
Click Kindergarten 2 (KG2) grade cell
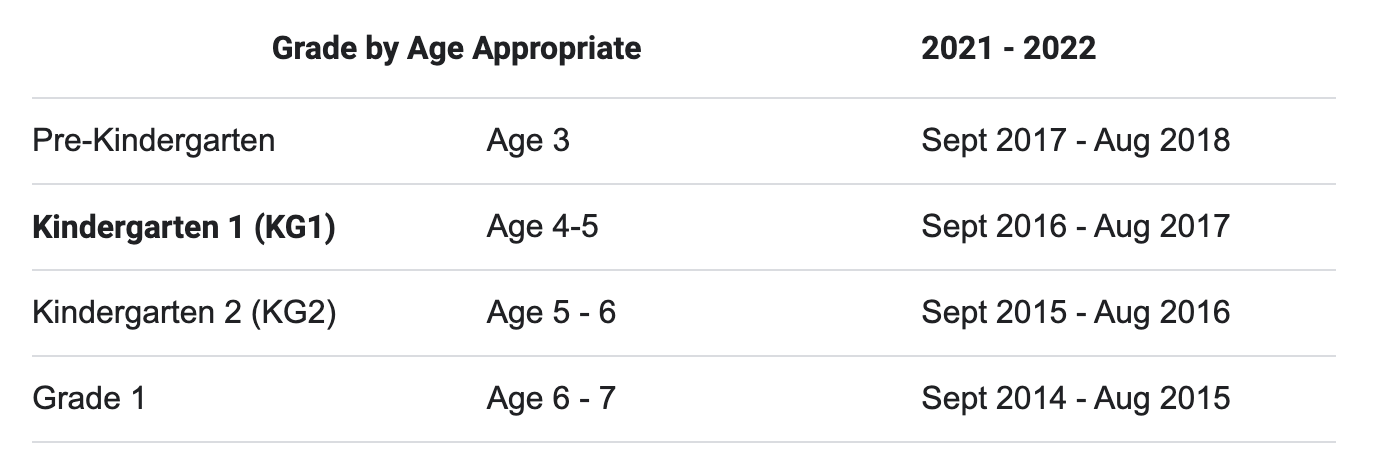tap(184, 313)
